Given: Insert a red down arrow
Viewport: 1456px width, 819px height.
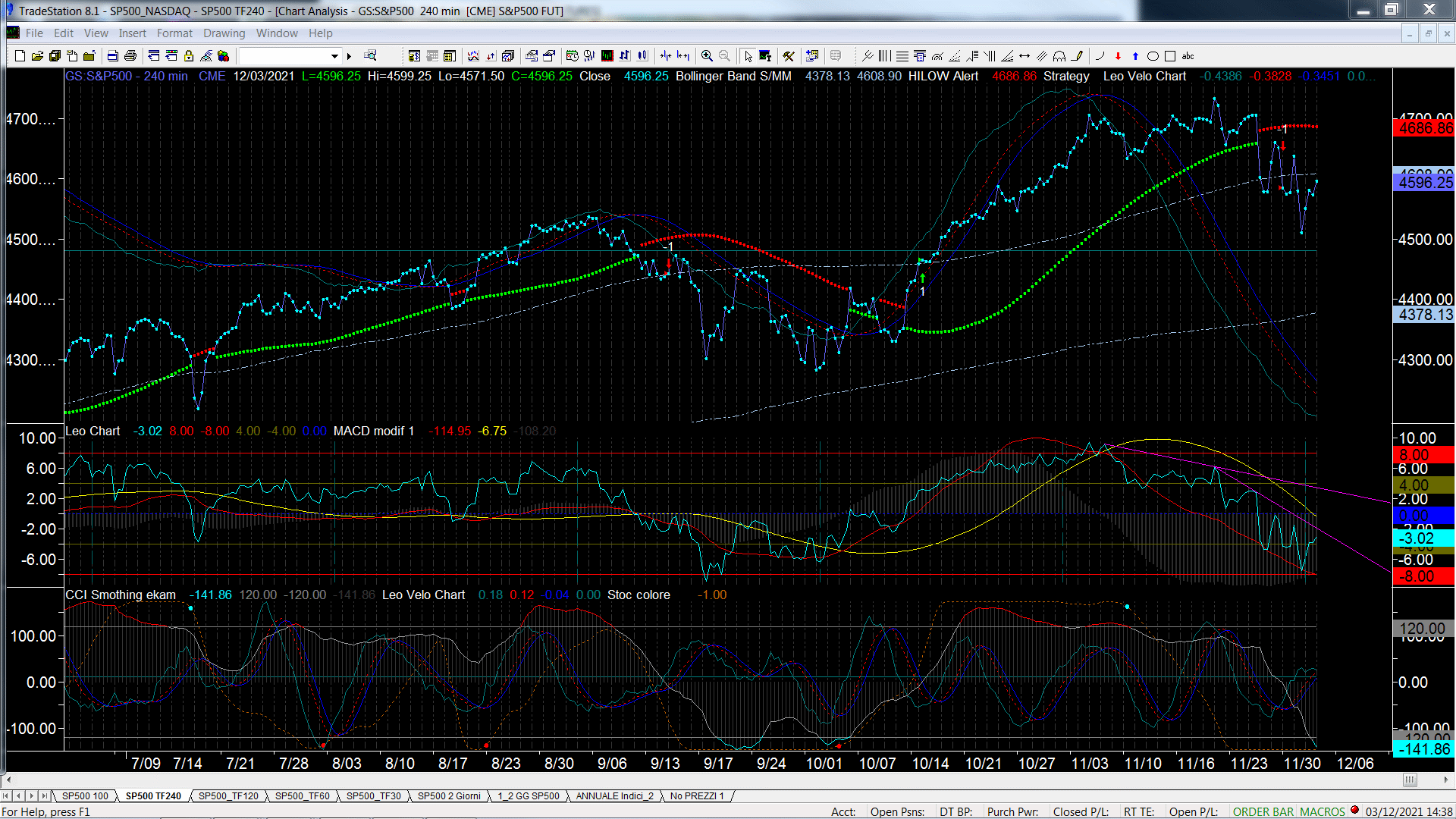Looking at the screenshot, I should 1118,56.
